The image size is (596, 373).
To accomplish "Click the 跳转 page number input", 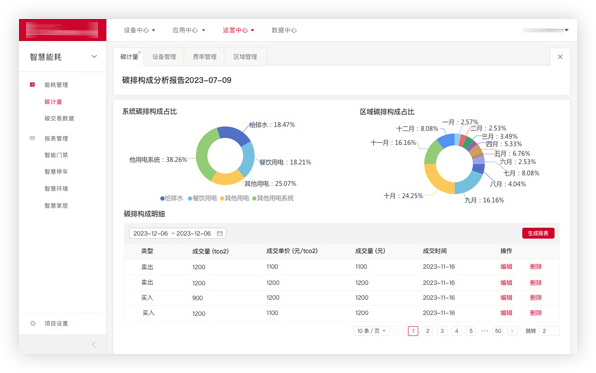I will pyautogui.click(x=549, y=331).
